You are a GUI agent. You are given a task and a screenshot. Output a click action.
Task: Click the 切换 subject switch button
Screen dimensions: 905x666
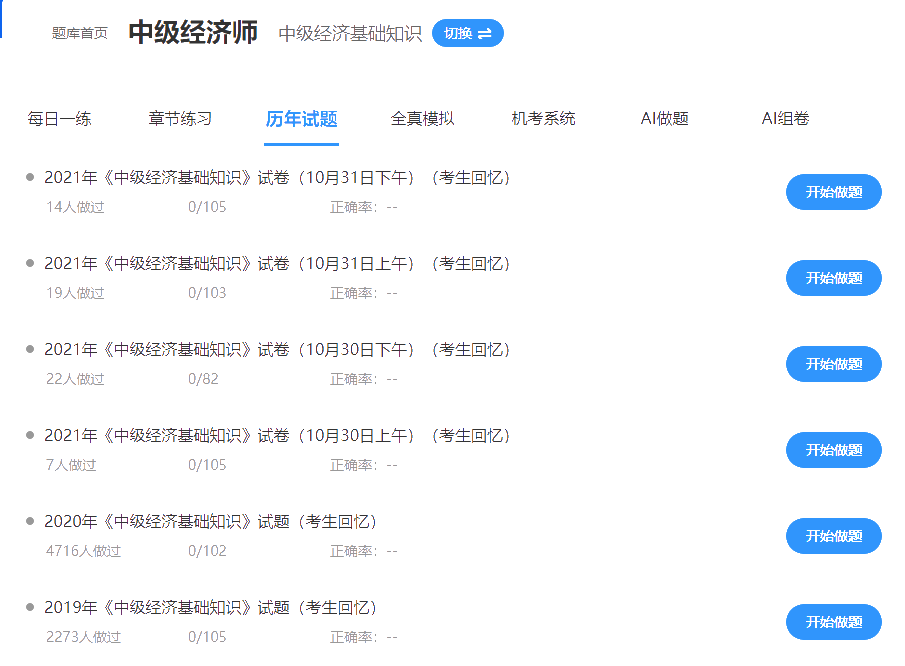coord(466,32)
